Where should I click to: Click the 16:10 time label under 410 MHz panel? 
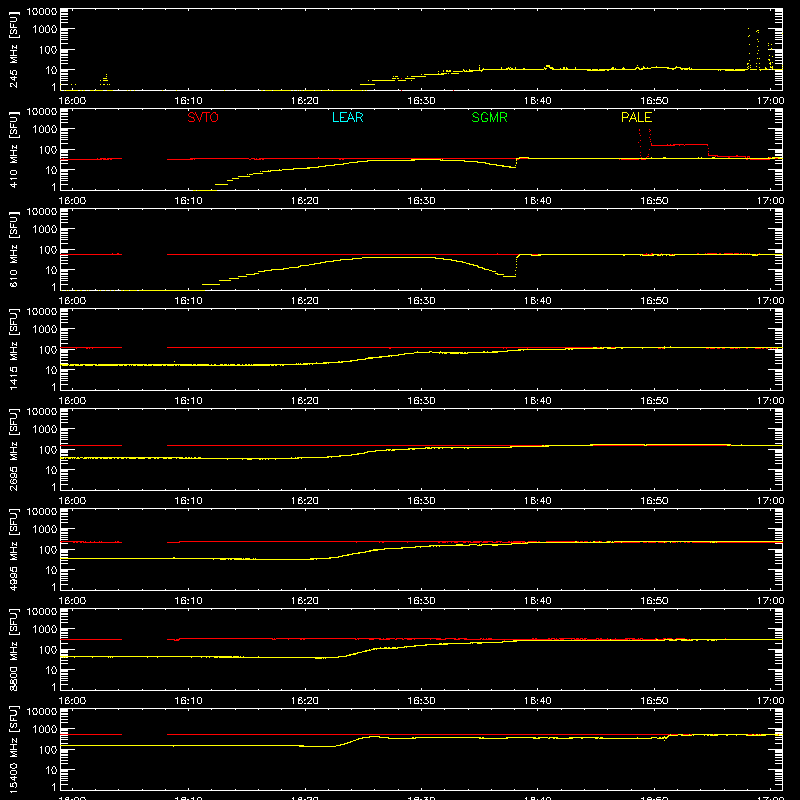coord(188,201)
